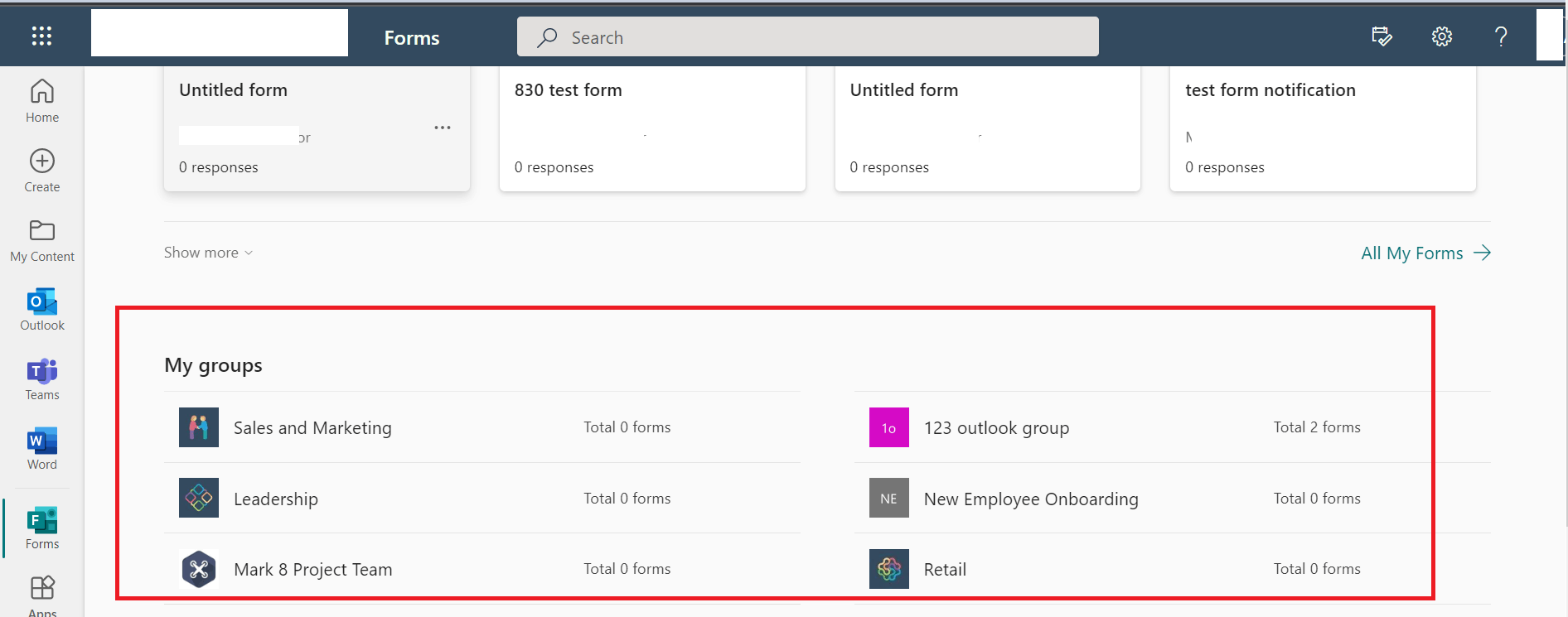Click the search magnifier icon

[x=547, y=37]
